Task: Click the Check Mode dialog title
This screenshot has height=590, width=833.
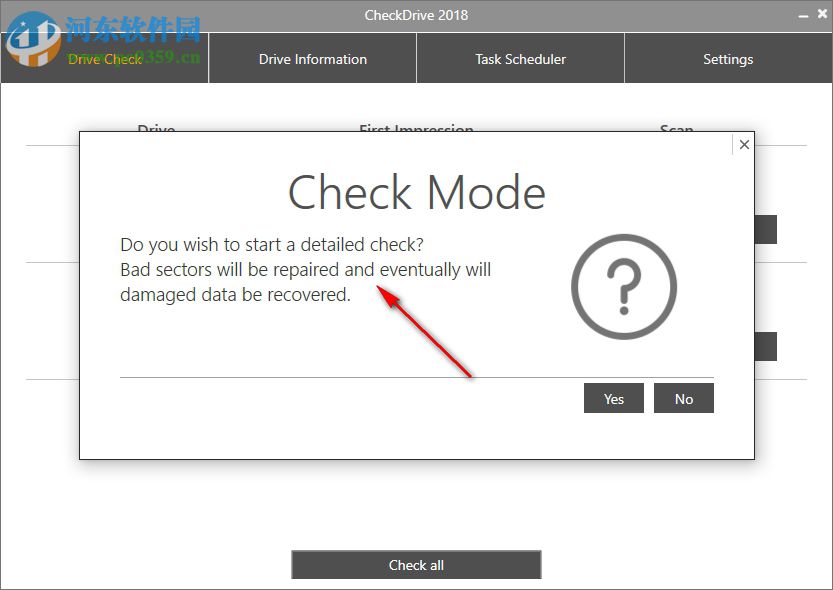Action: click(x=416, y=193)
